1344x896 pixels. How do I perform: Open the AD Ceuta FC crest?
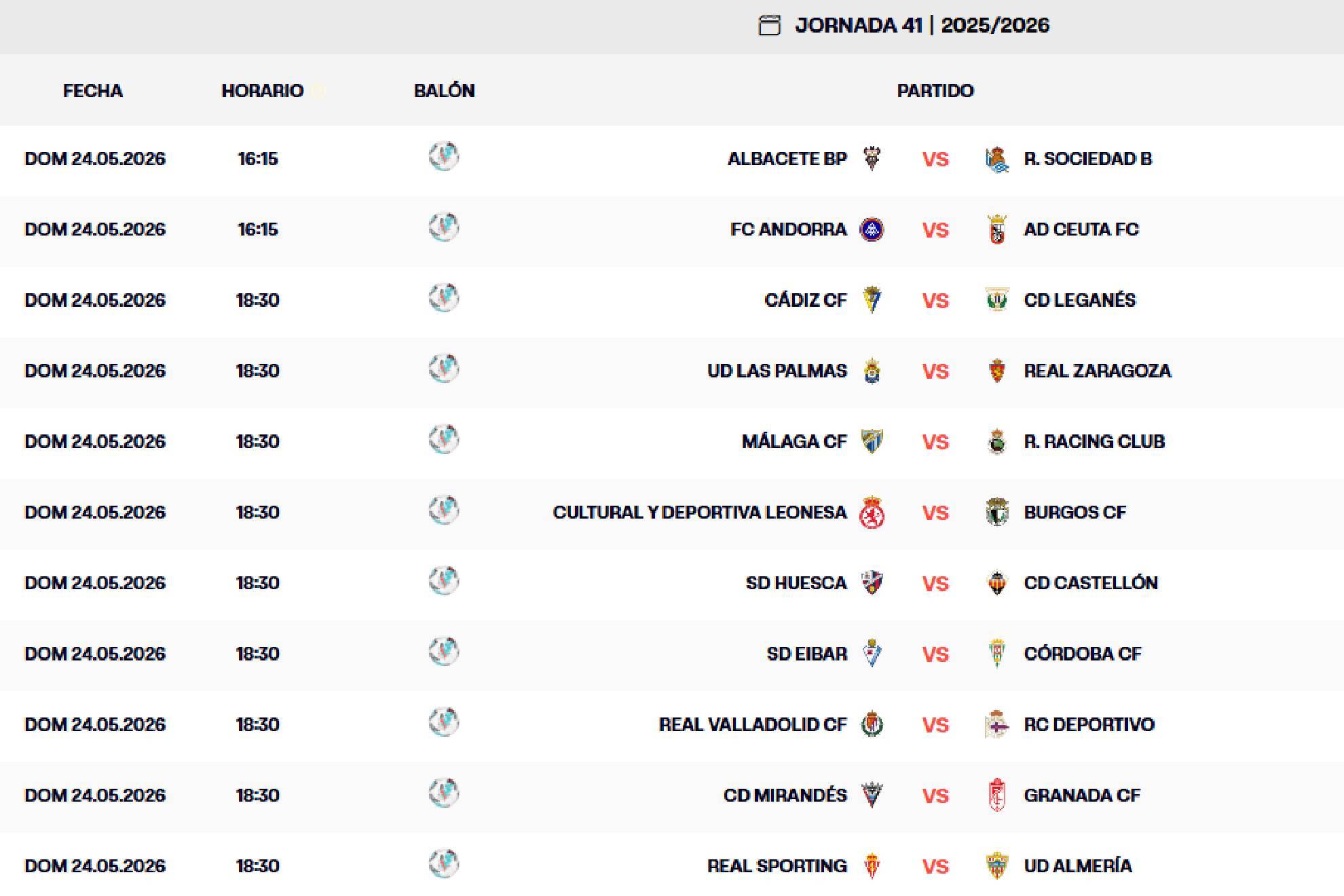click(x=996, y=229)
